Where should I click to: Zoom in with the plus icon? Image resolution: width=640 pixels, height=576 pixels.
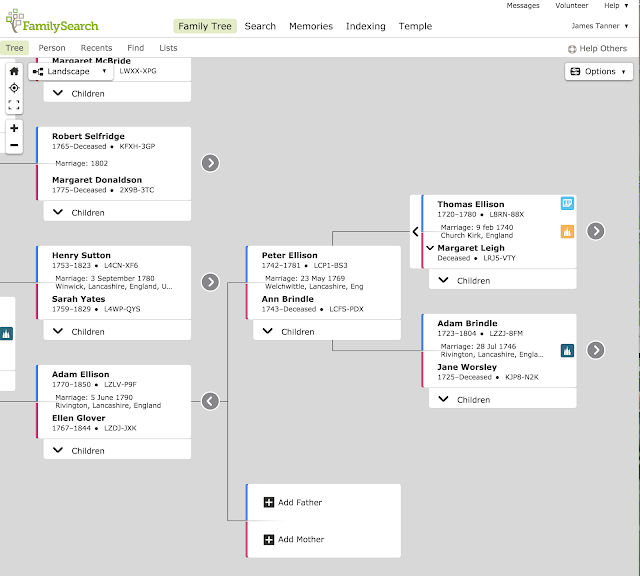14,128
